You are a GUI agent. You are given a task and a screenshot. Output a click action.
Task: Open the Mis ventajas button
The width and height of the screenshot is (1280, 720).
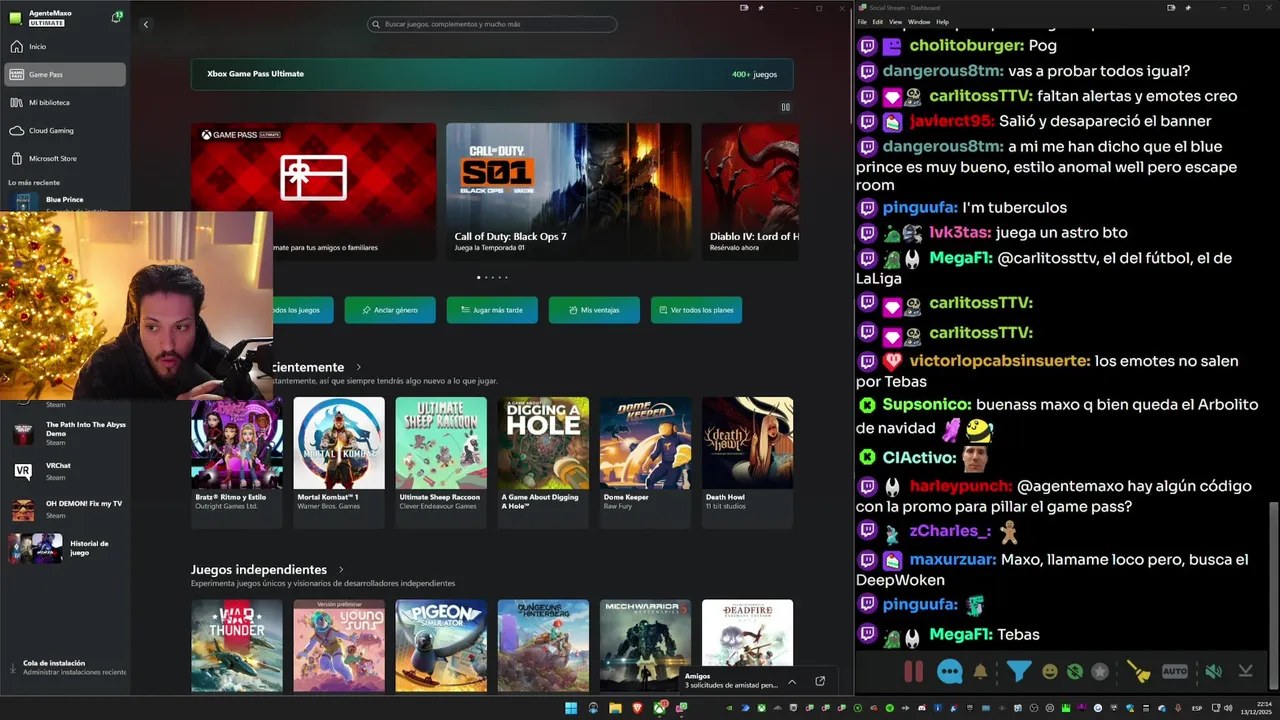pos(594,310)
